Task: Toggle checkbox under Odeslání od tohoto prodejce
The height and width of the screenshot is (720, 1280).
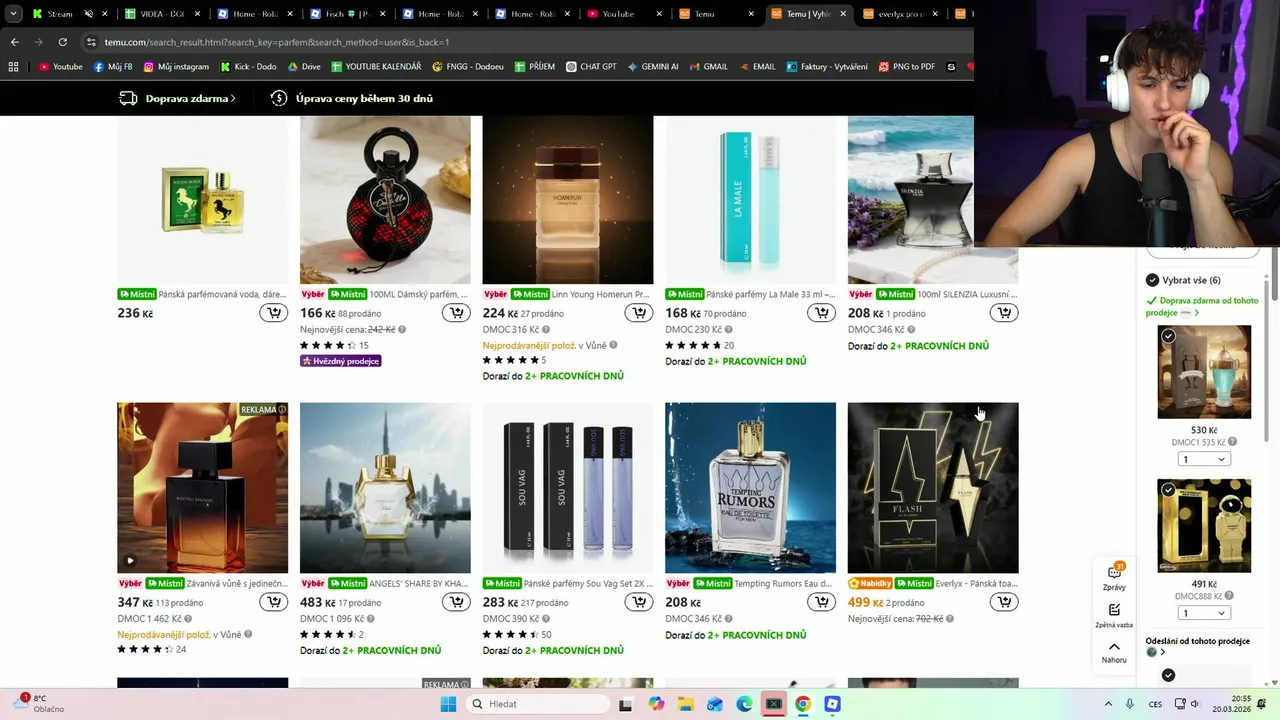Action: coord(1168,675)
